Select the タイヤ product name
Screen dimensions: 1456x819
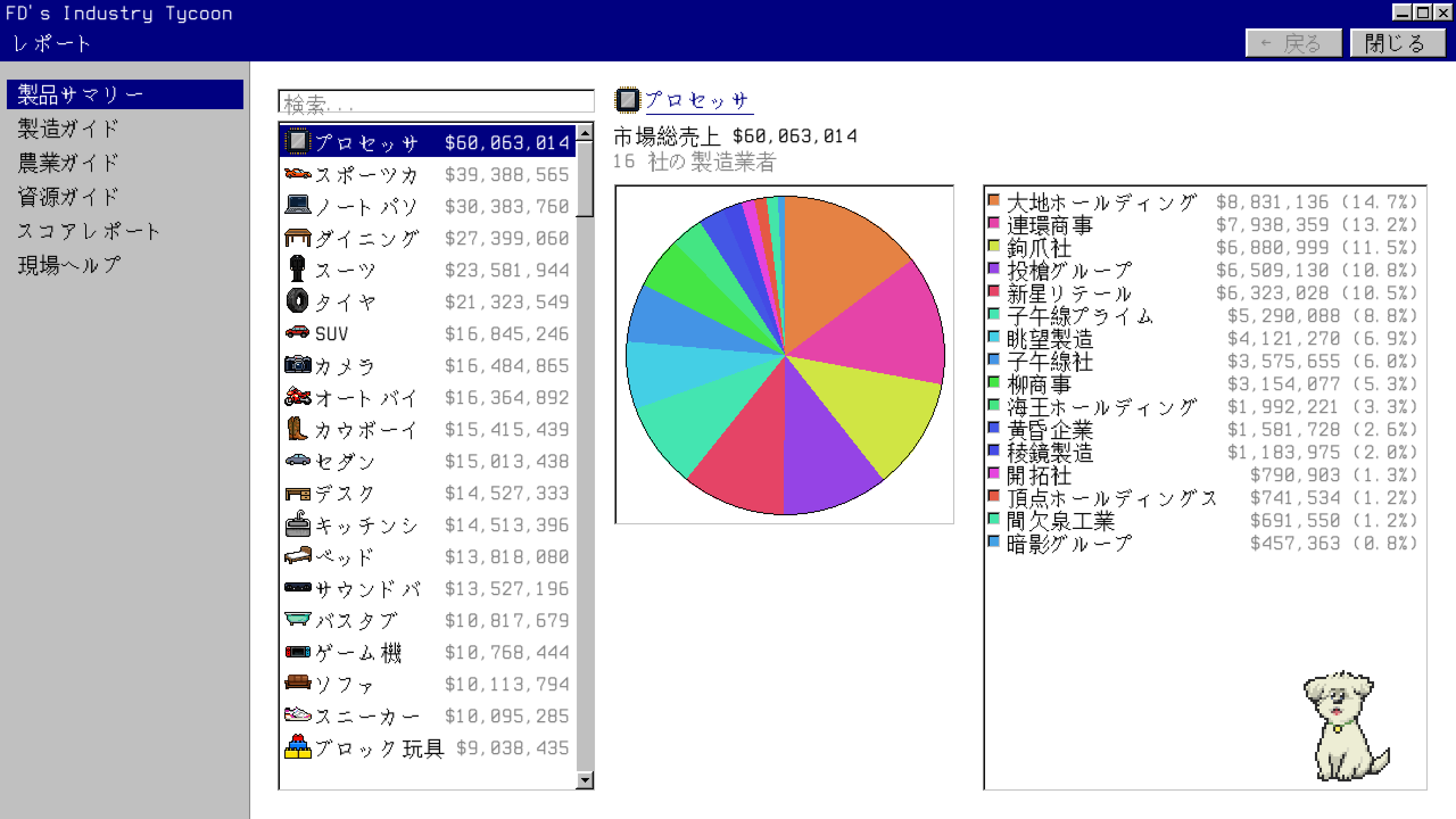click(345, 302)
